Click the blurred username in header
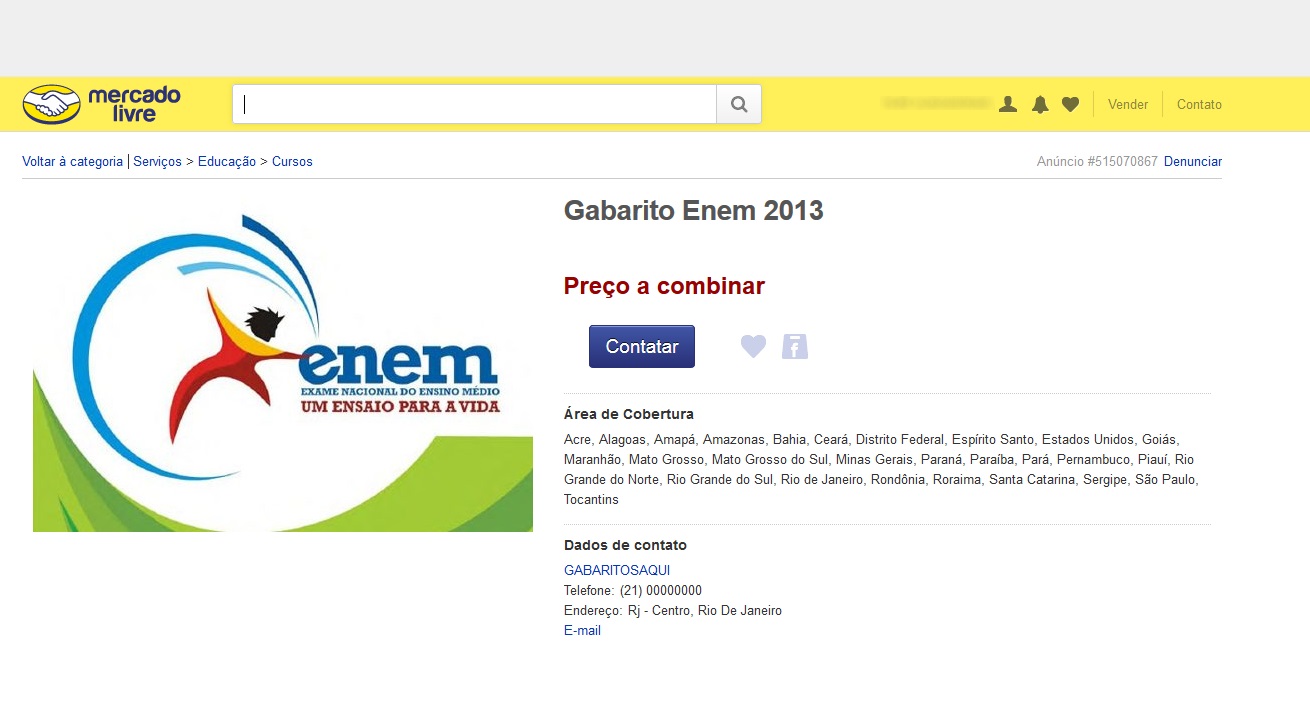The height and width of the screenshot is (701, 1310). (936, 103)
